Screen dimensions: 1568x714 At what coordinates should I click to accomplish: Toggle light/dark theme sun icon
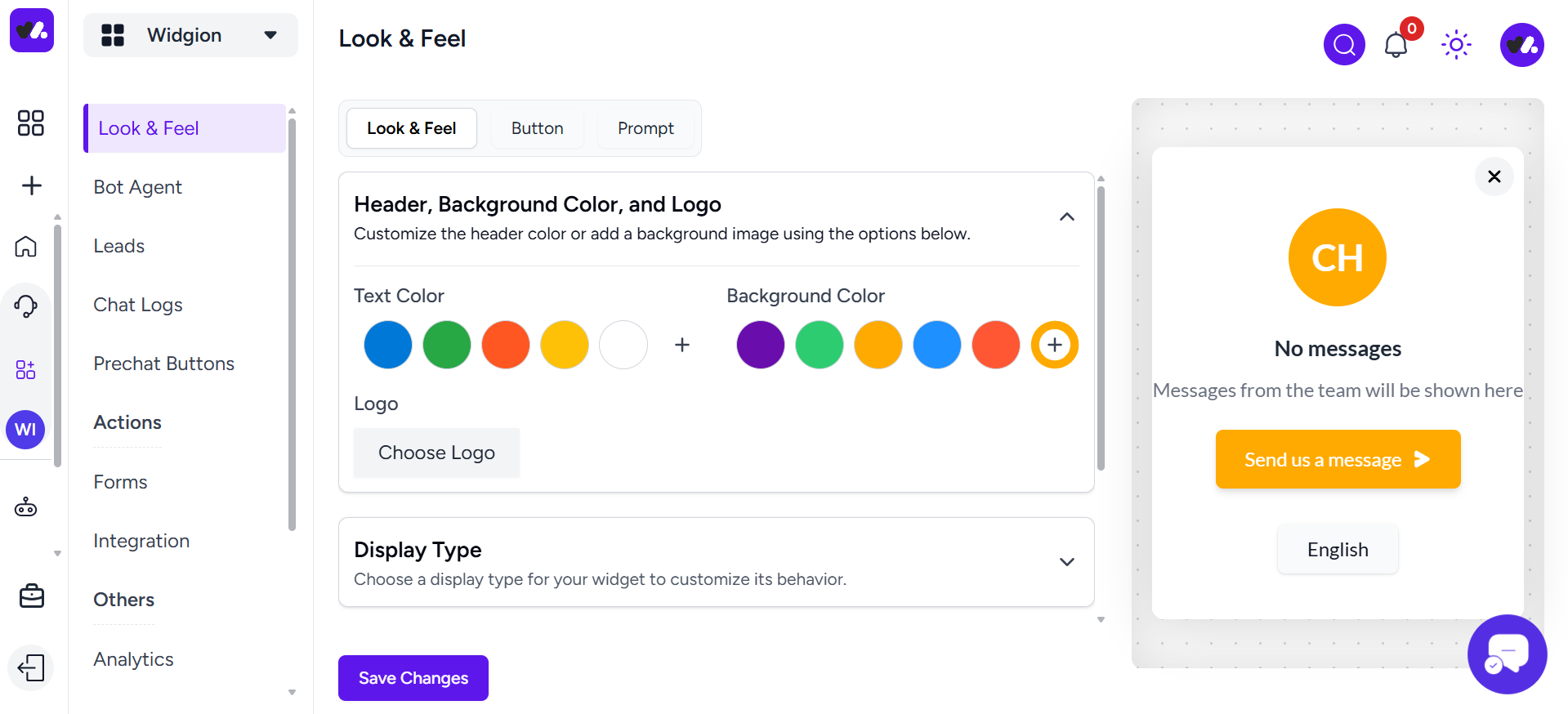1456,45
